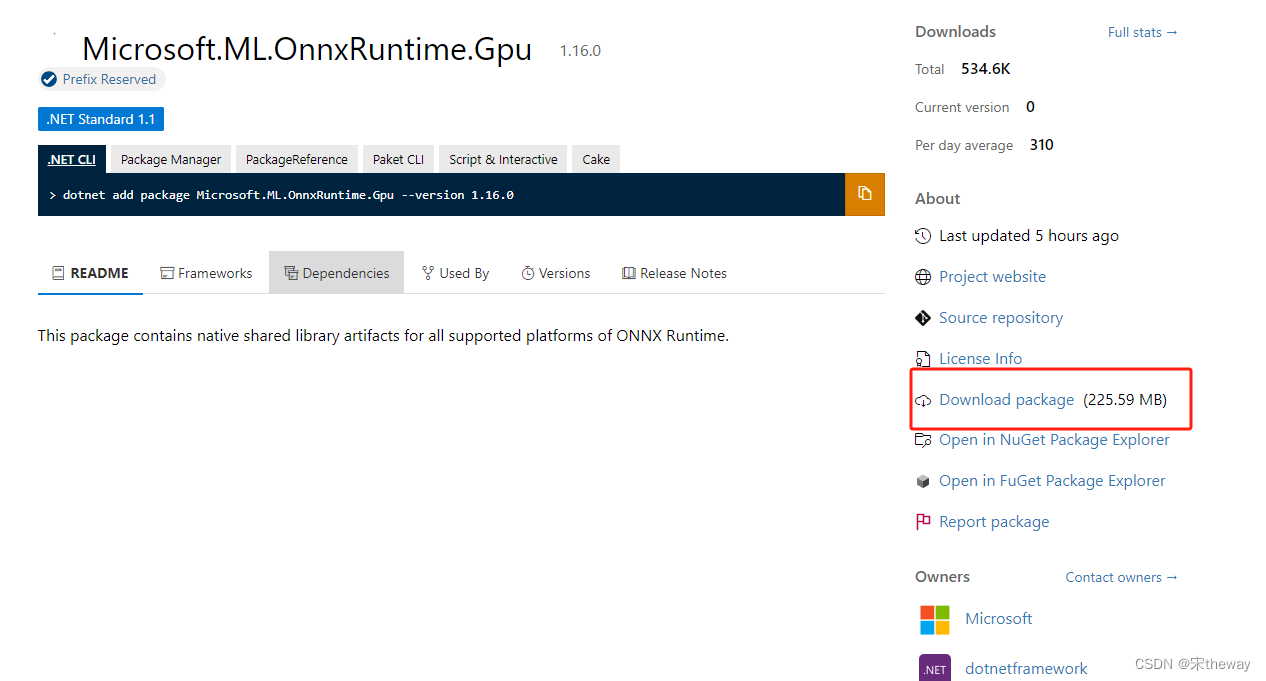Open the dotnetframework owner profile link
Viewport: 1266px width, 681px height.
(x=1026, y=669)
